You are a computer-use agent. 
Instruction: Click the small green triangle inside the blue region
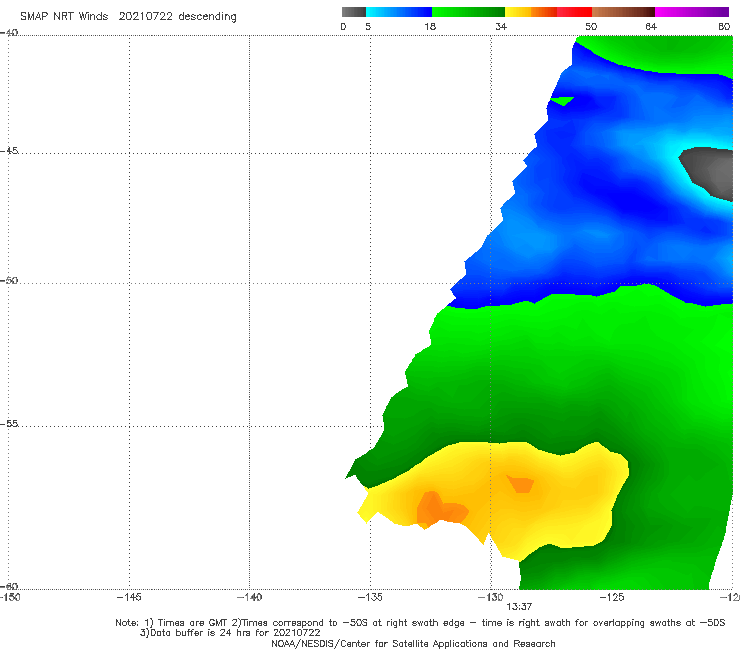pos(563,101)
